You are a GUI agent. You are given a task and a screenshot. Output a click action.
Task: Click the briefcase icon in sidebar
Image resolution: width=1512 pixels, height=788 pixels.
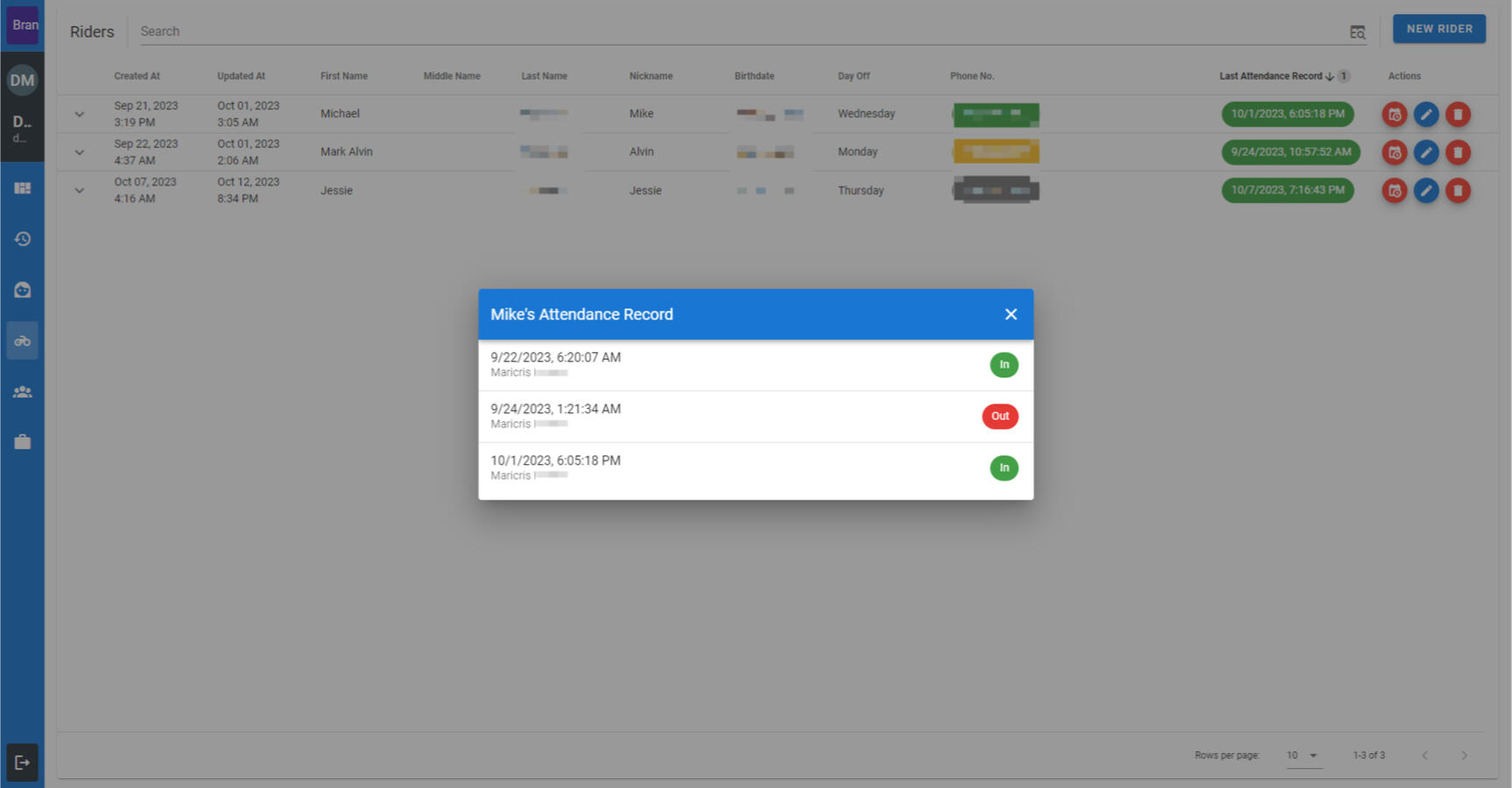point(23,442)
